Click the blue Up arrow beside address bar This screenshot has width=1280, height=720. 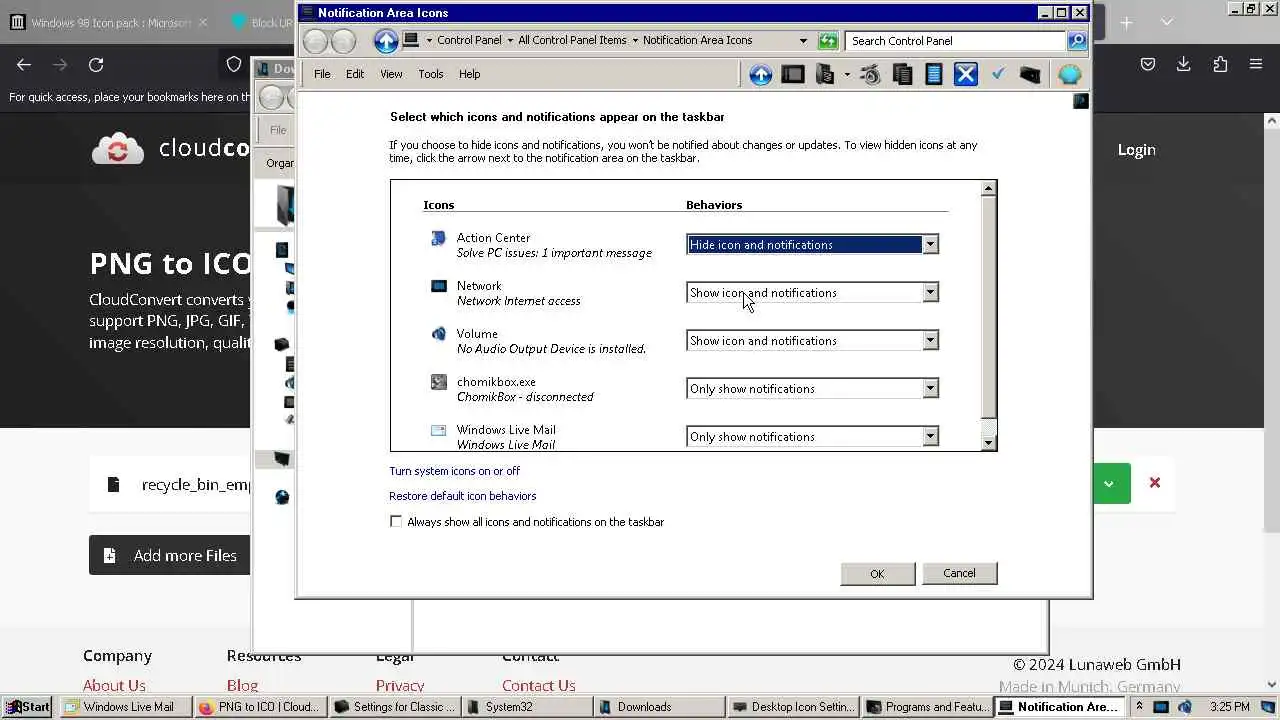(x=386, y=41)
